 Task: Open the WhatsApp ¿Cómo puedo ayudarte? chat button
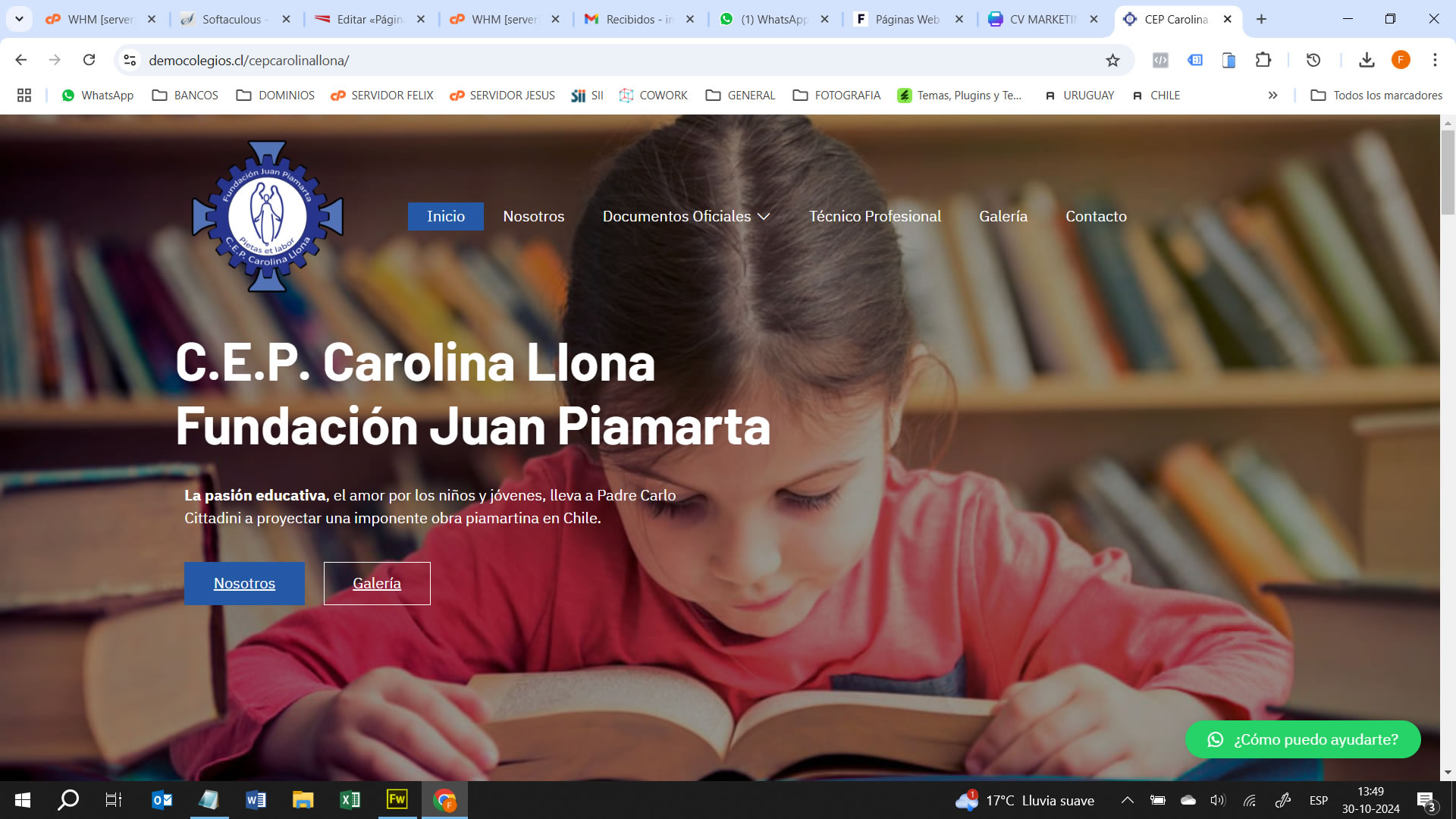[x=1302, y=739]
